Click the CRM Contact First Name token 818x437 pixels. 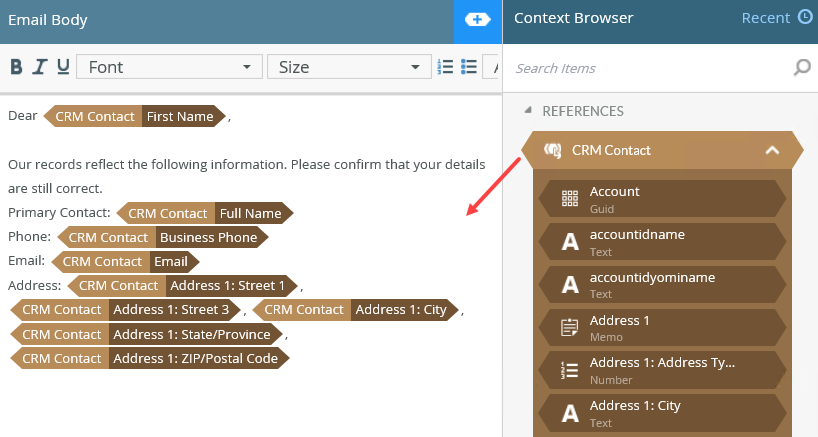pos(135,116)
